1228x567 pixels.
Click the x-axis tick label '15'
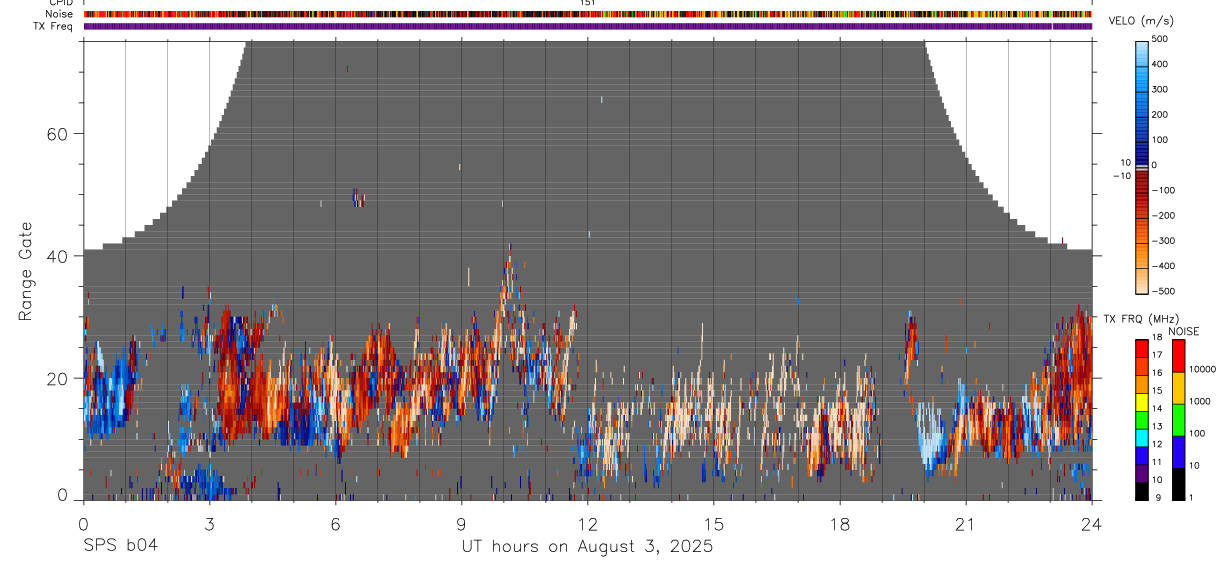pyautogui.click(x=713, y=523)
